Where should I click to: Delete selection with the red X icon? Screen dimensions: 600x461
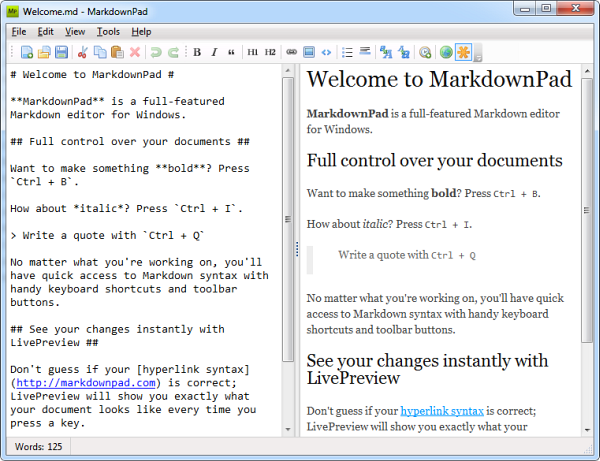tap(135, 52)
